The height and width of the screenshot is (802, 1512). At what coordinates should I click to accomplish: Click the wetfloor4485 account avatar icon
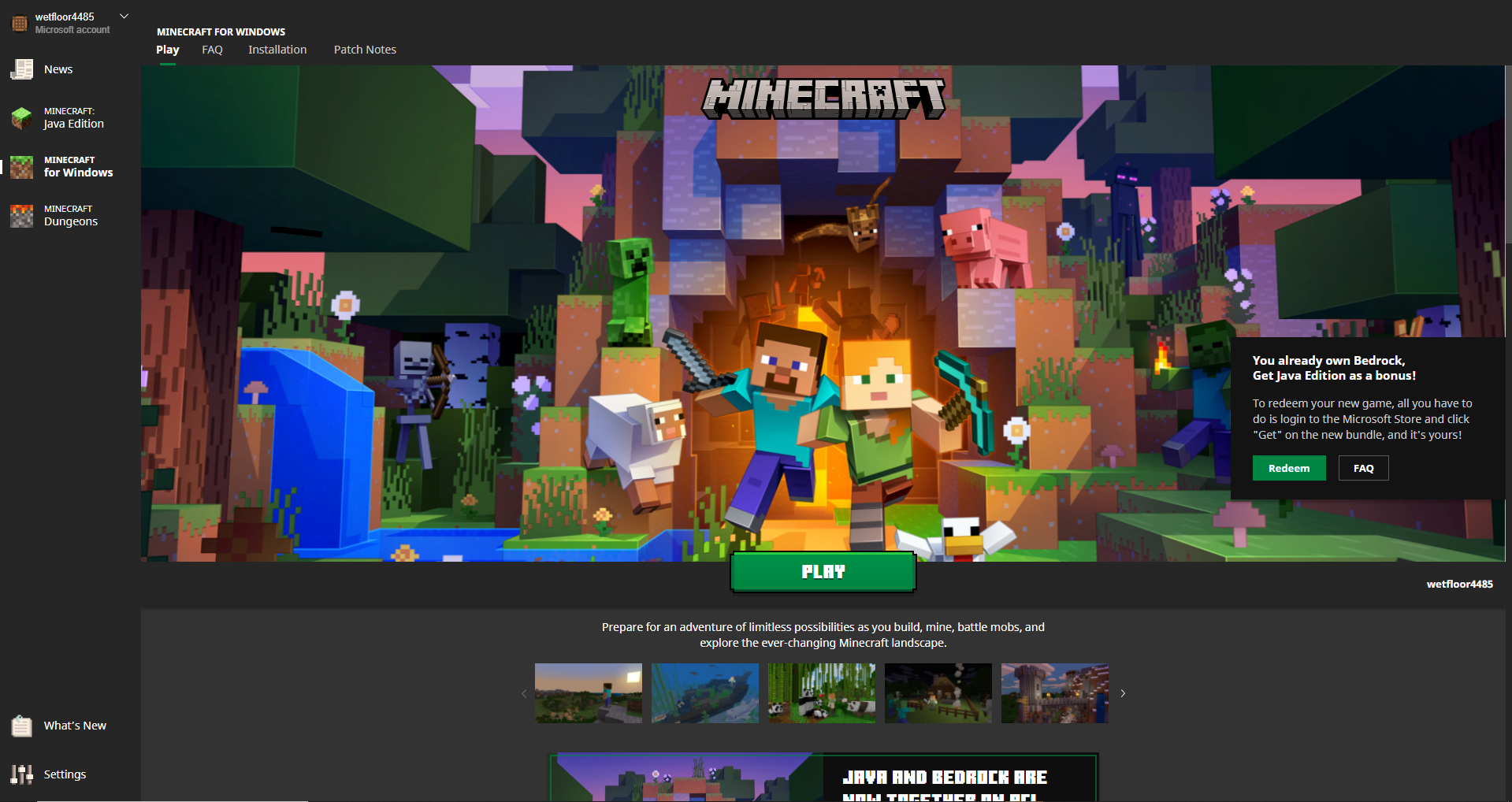[20, 23]
